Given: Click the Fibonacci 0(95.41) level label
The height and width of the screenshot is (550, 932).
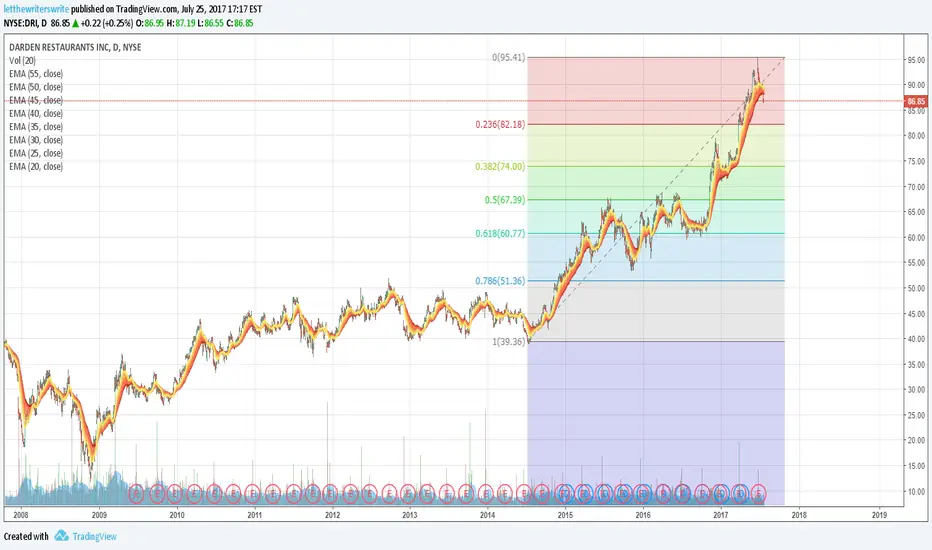Looking at the screenshot, I should pos(509,58).
